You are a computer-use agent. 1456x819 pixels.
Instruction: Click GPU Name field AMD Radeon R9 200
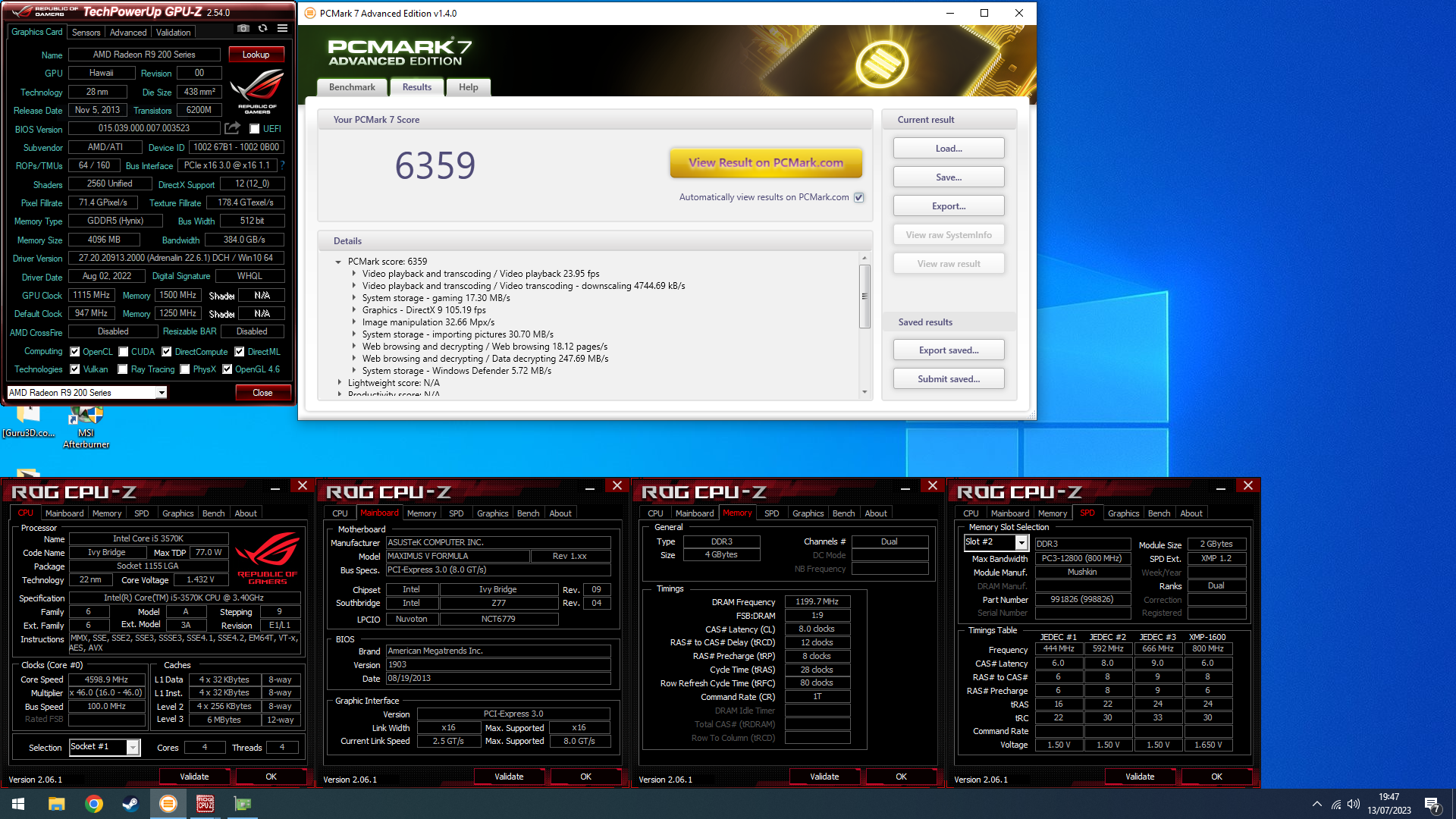tap(144, 55)
